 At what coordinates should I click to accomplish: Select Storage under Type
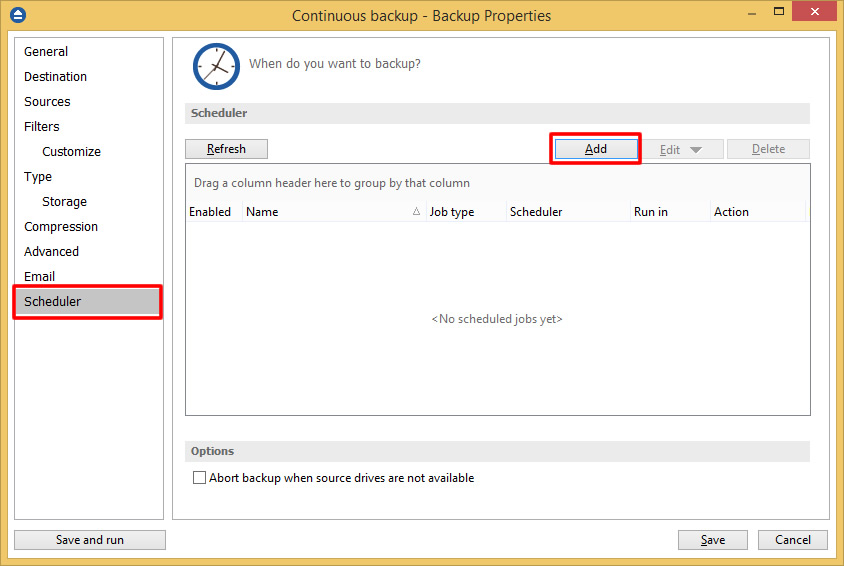coord(64,201)
